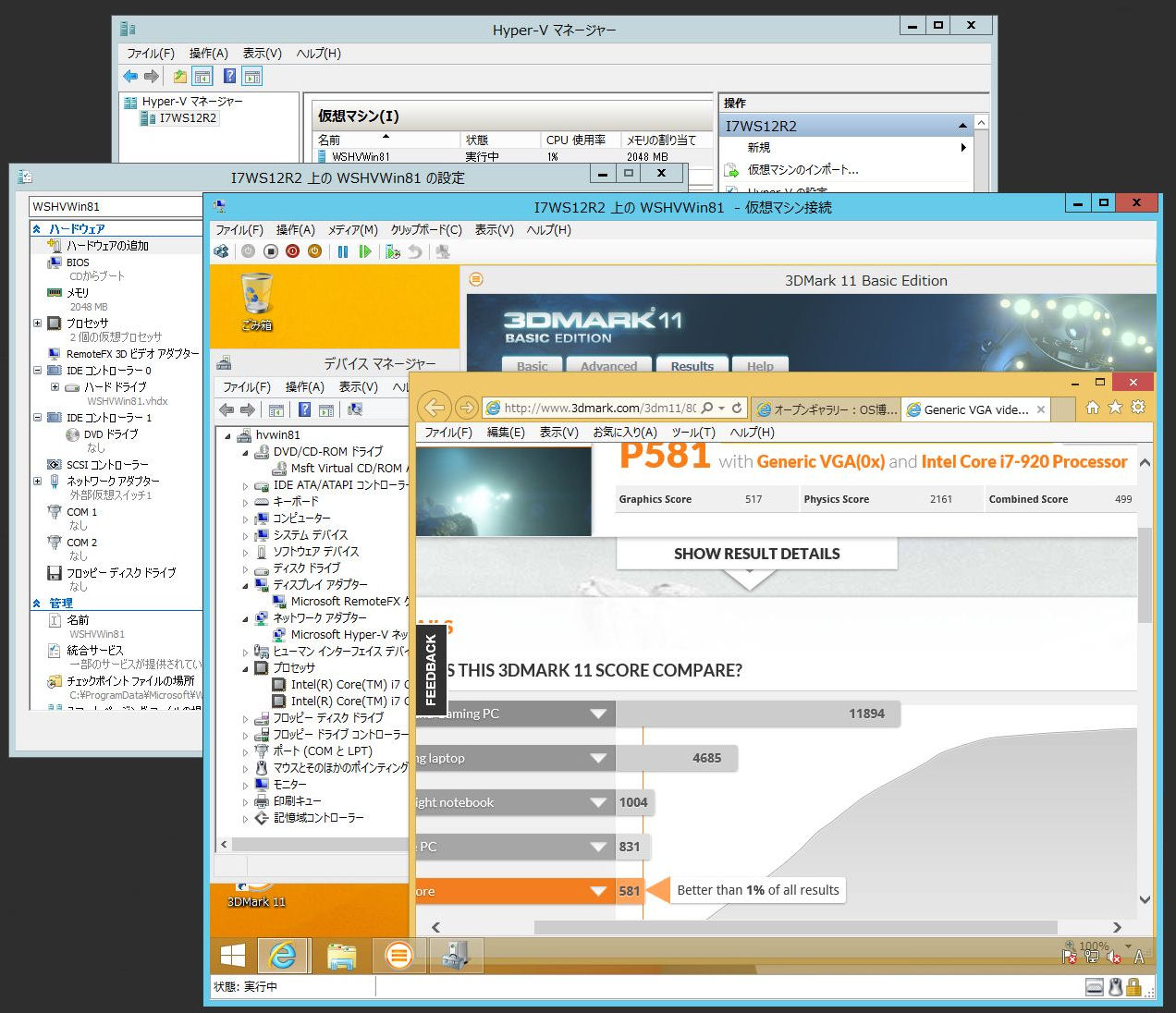Expand the gaming laptop comparison dropdown arrow
The height and width of the screenshot is (1013, 1176).
tap(598, 758)
